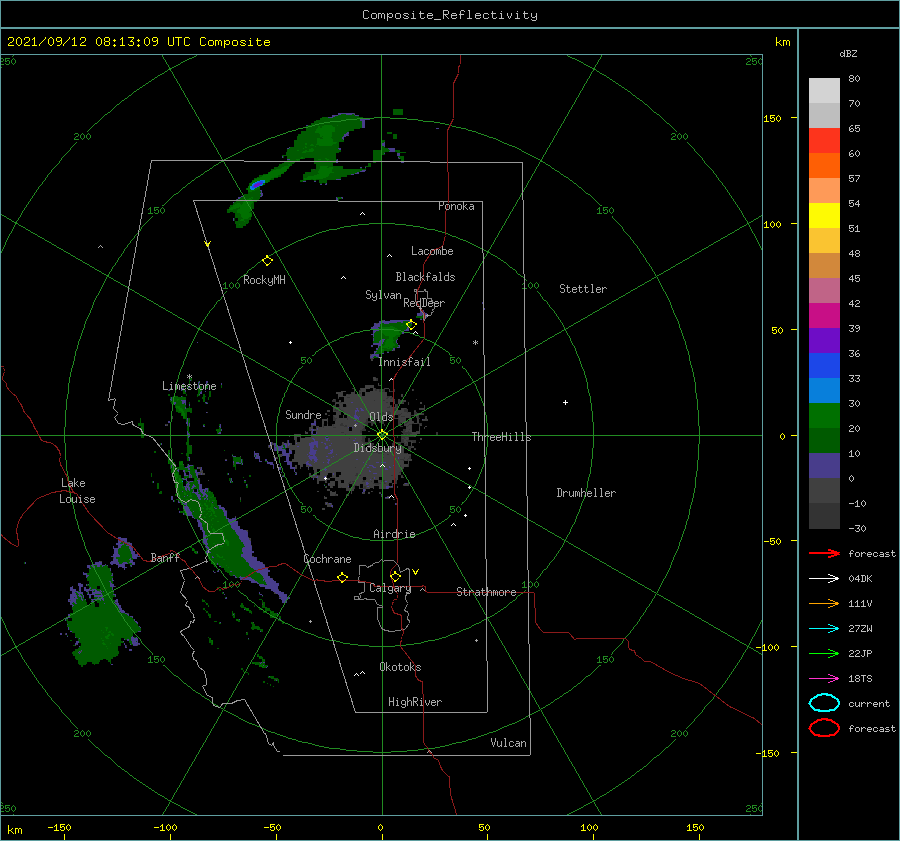
Task: Click the cyan 'current' ellipse legend icon
Action: (x=824, y=703)
